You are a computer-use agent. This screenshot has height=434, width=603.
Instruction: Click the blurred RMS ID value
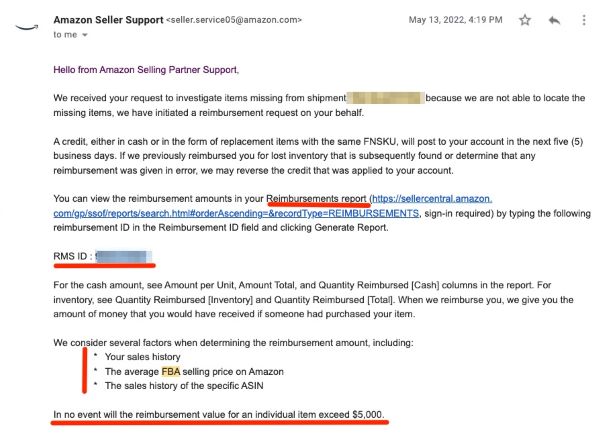[x=124, y=256]
